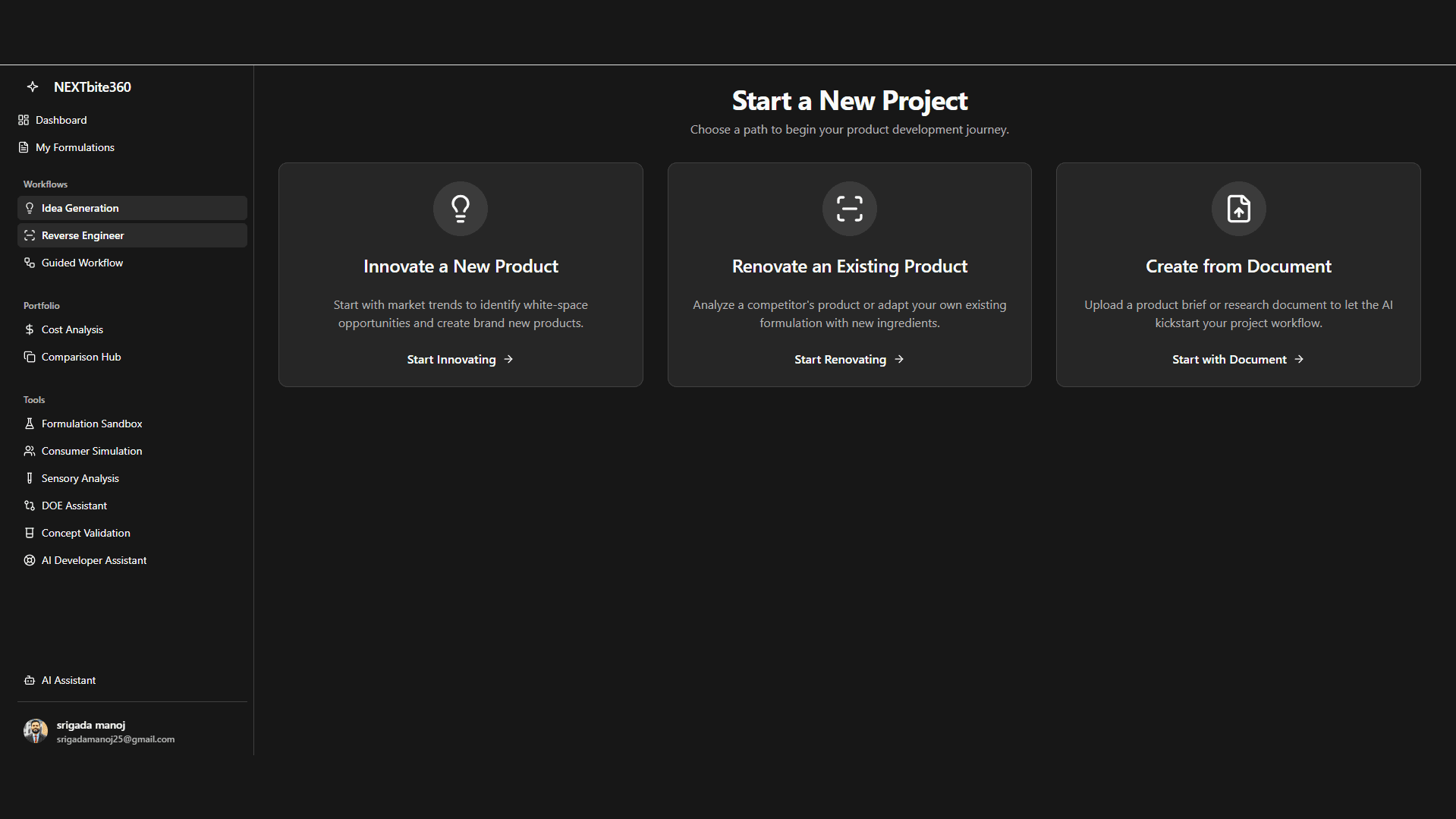The height and width of the screenshot is (819, 1456).
Task: Click the Sensory Analysis thermometer icon
Action: tap(29, 478)
